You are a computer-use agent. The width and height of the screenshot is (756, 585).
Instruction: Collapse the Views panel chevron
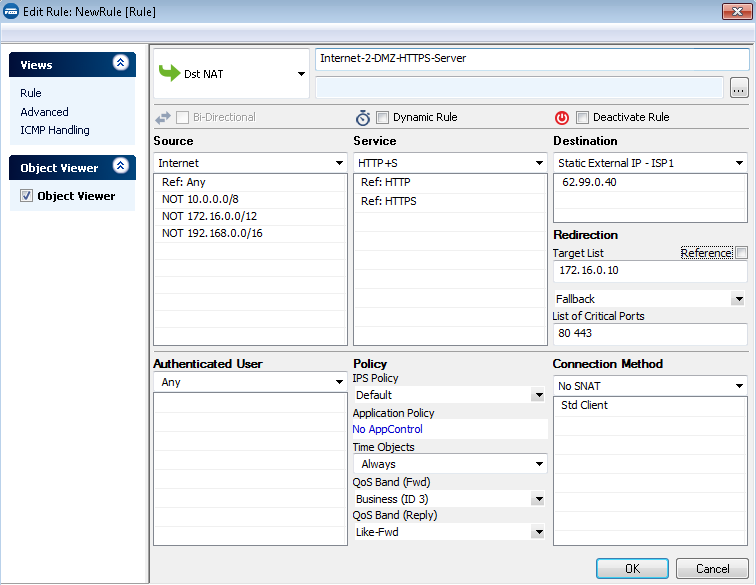click(120, 63)
